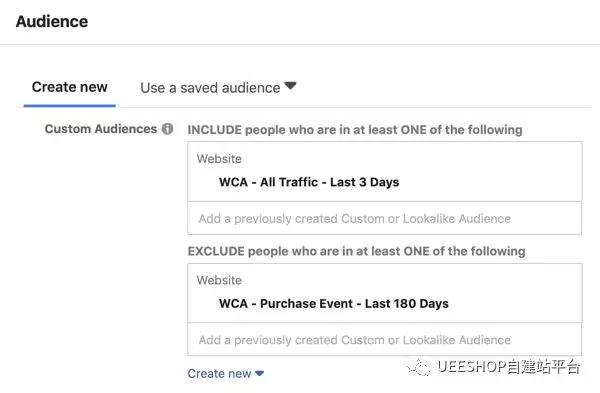Click the Website label in exclude box
Viewport: 600px width, 393px height.
tap(219, 280)
